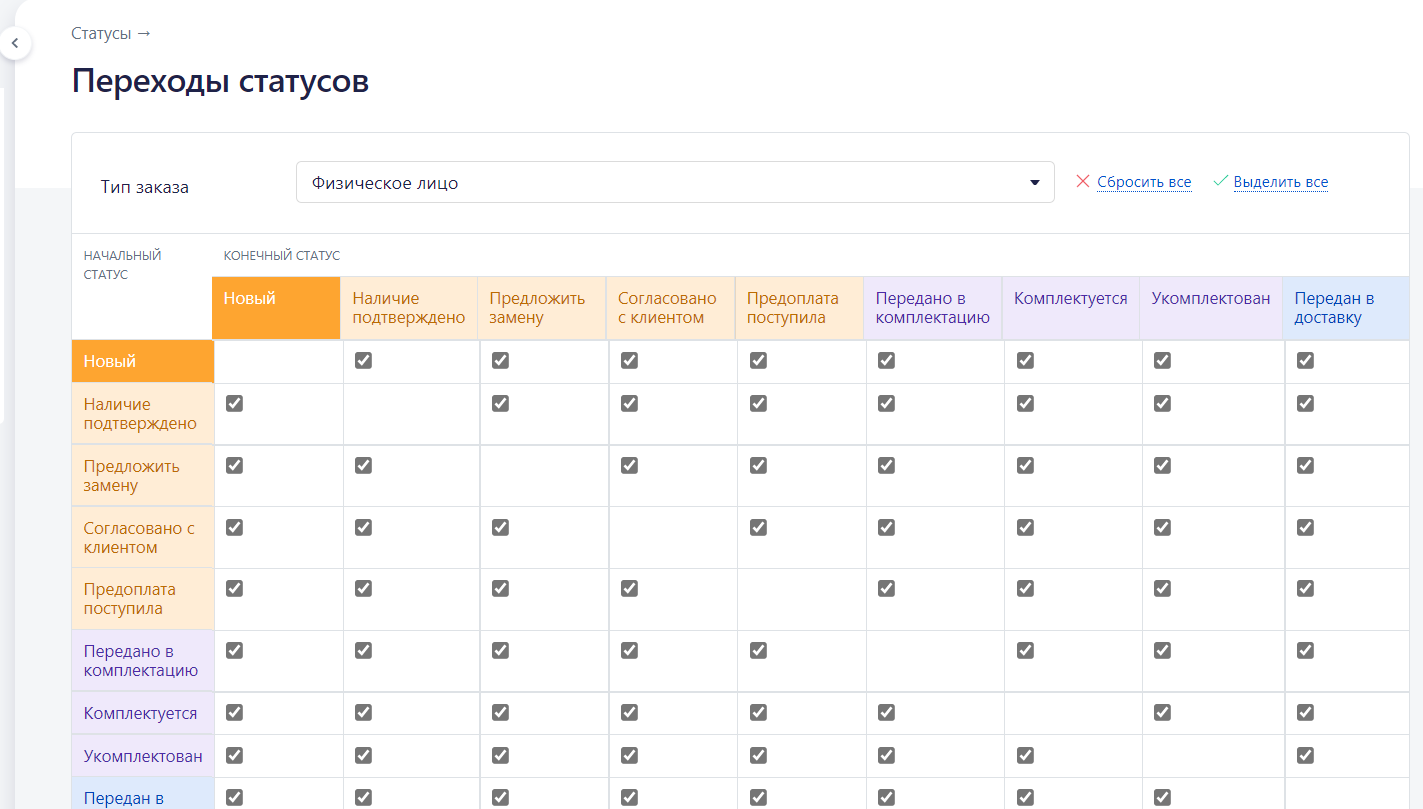Click the Передан в доставку column header
The image size is (1423, 809).
1346,308
